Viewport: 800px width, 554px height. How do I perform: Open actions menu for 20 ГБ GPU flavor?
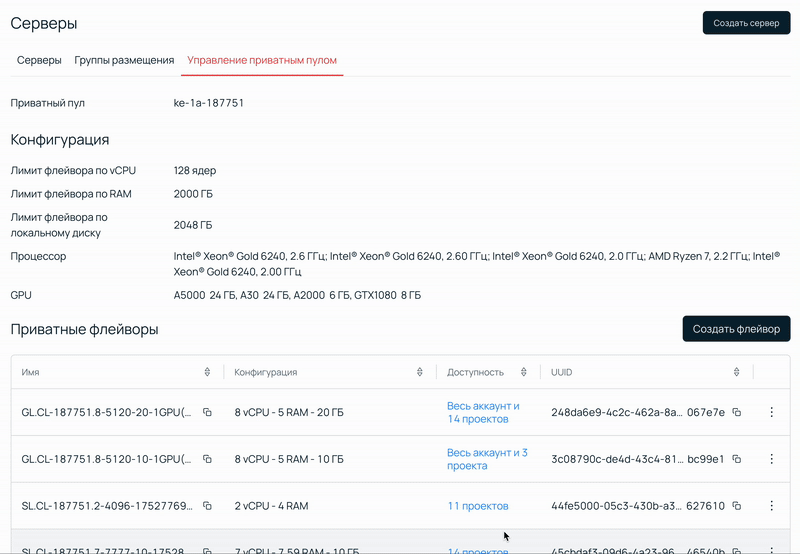click(771, 412)
